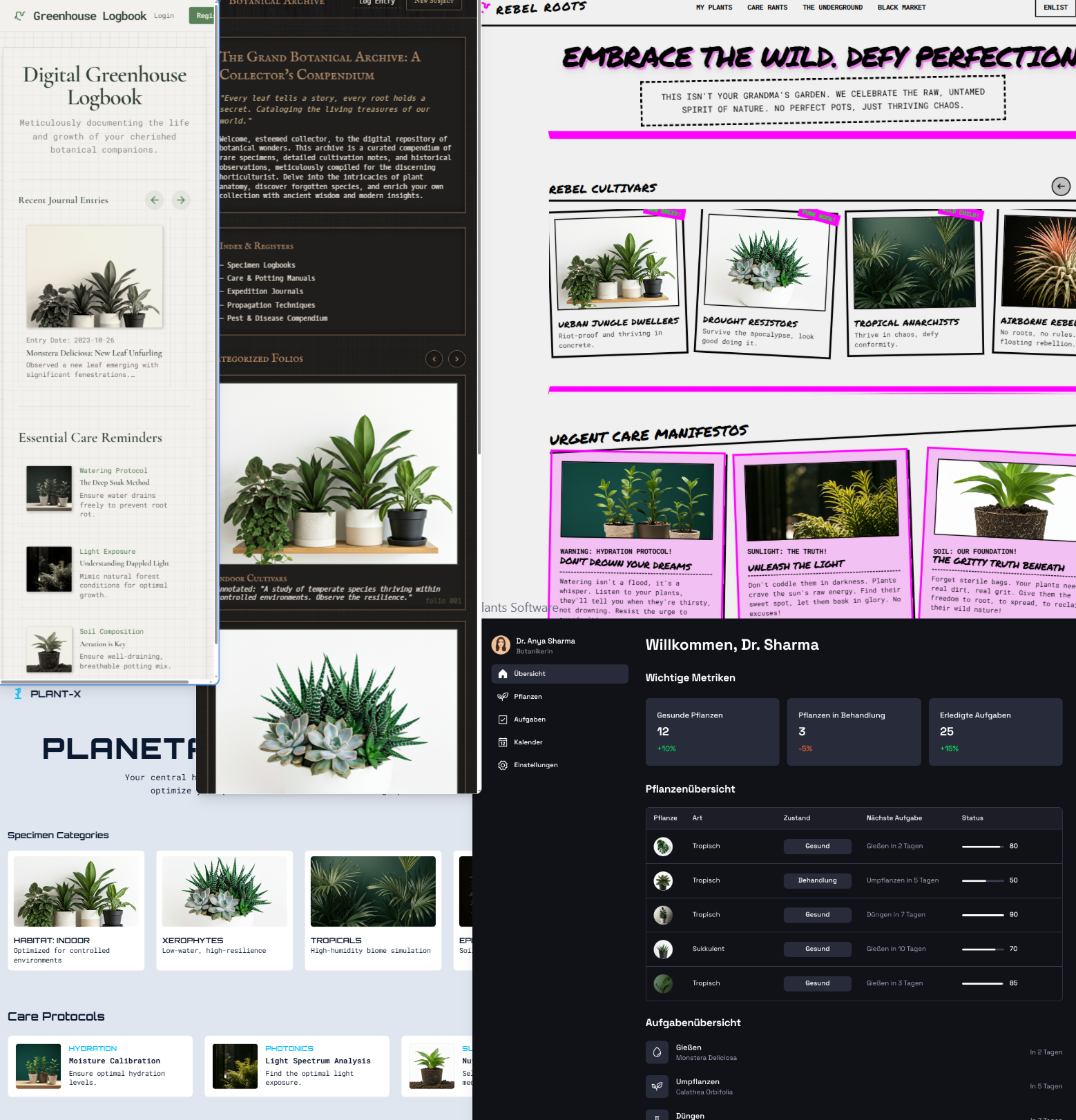Viewport: 1076px width, 1120px height.
Task: Click the status bar showing 70
Action: pyautogui.click(x=983, y=949)
